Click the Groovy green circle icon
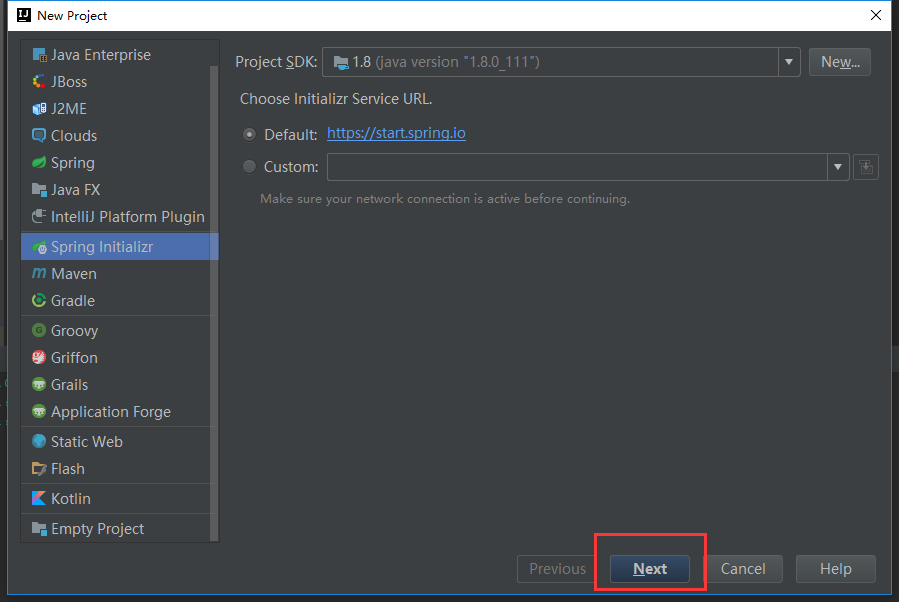The image size is (899, 602). [x=39, y=331]
